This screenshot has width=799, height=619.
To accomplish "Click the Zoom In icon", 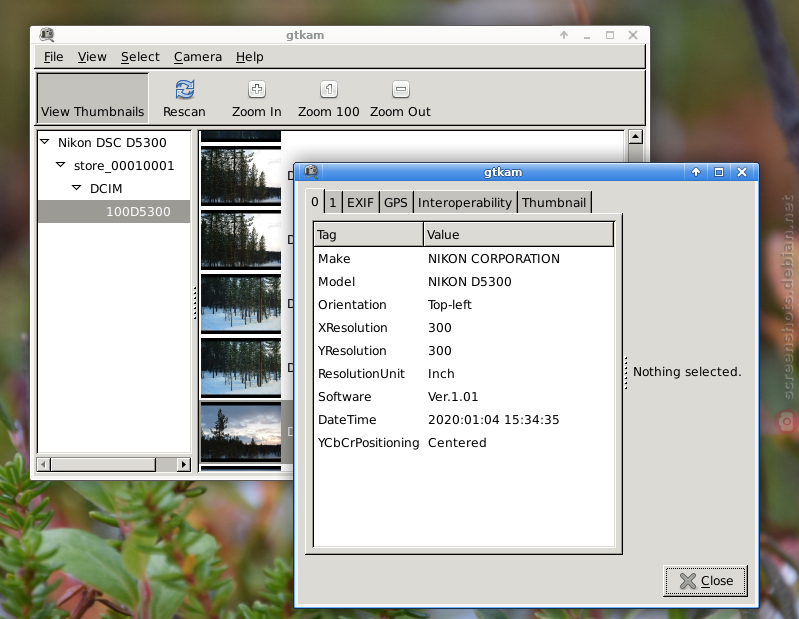I will click(257, 89).
